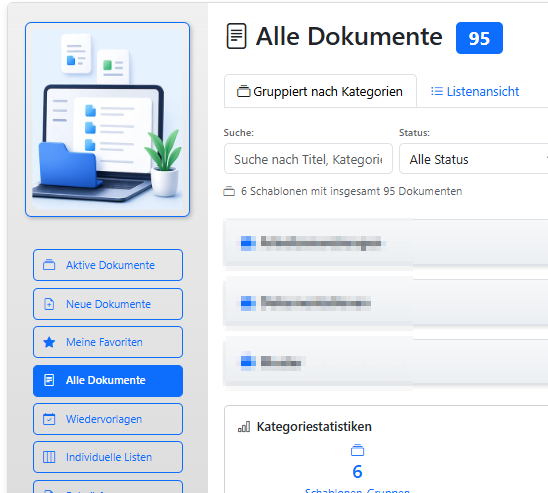The height and width of the screenshot is (493, 548).
Task: Go to Meine Favoriten
Action: 108,342
